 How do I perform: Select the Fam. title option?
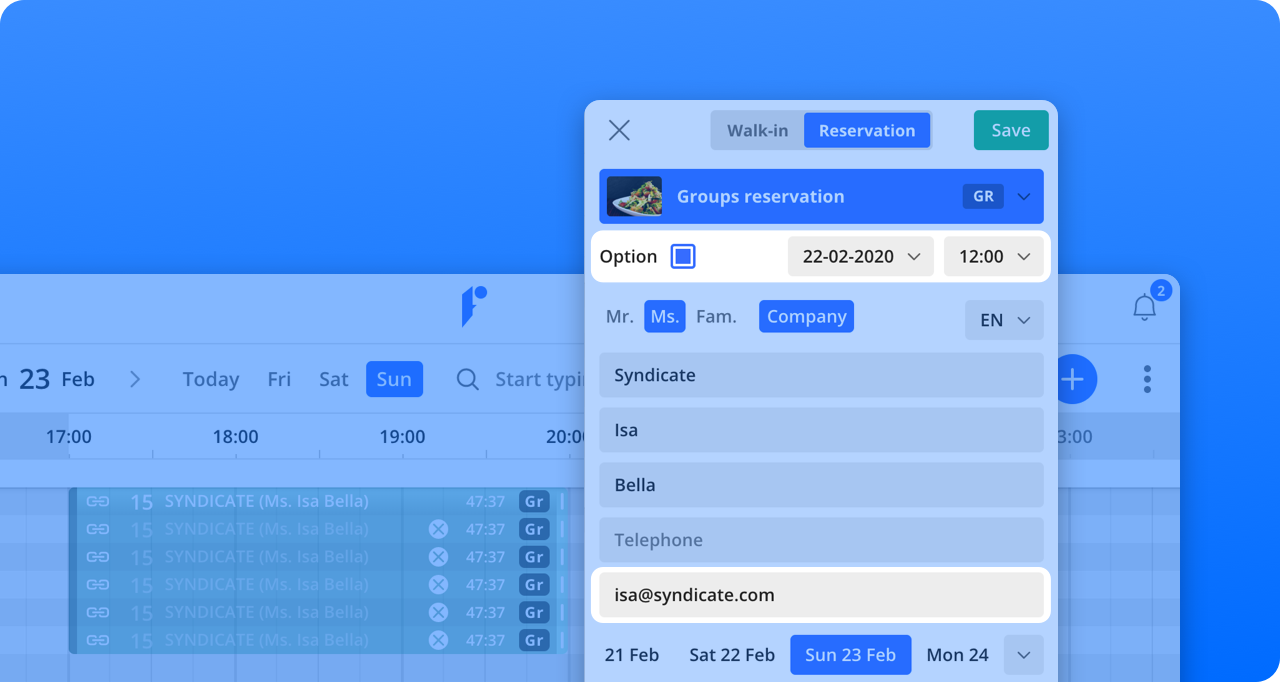(716, 317)
